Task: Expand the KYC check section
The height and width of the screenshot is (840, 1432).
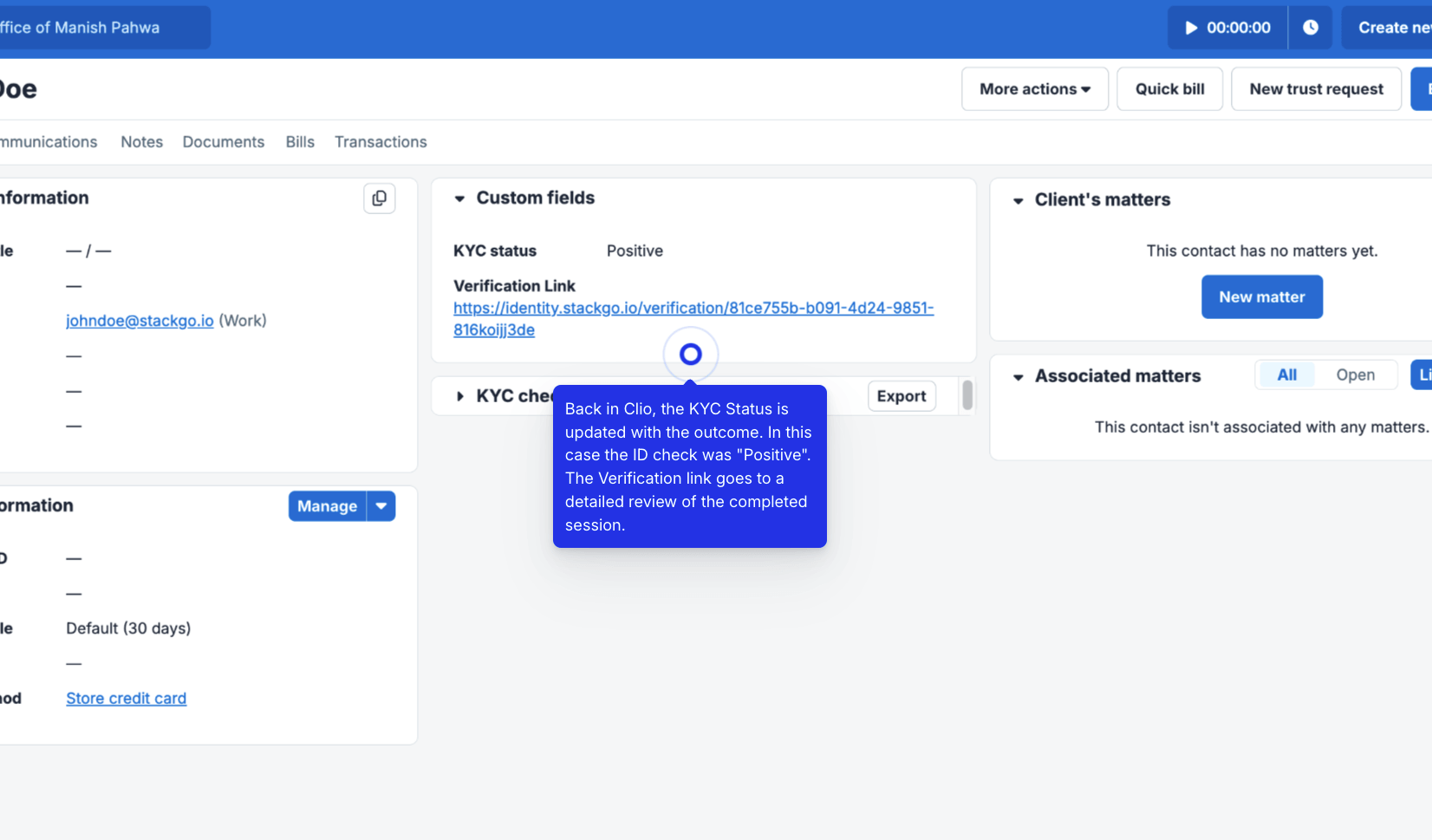Action: coord(459,396)
